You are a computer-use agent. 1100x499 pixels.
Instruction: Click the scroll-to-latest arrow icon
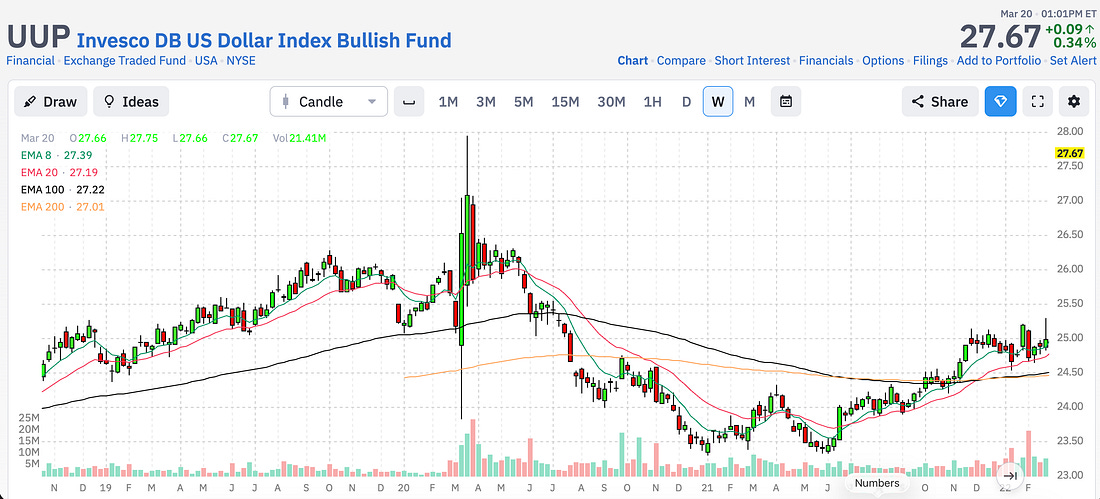[x=1010, y=475]
